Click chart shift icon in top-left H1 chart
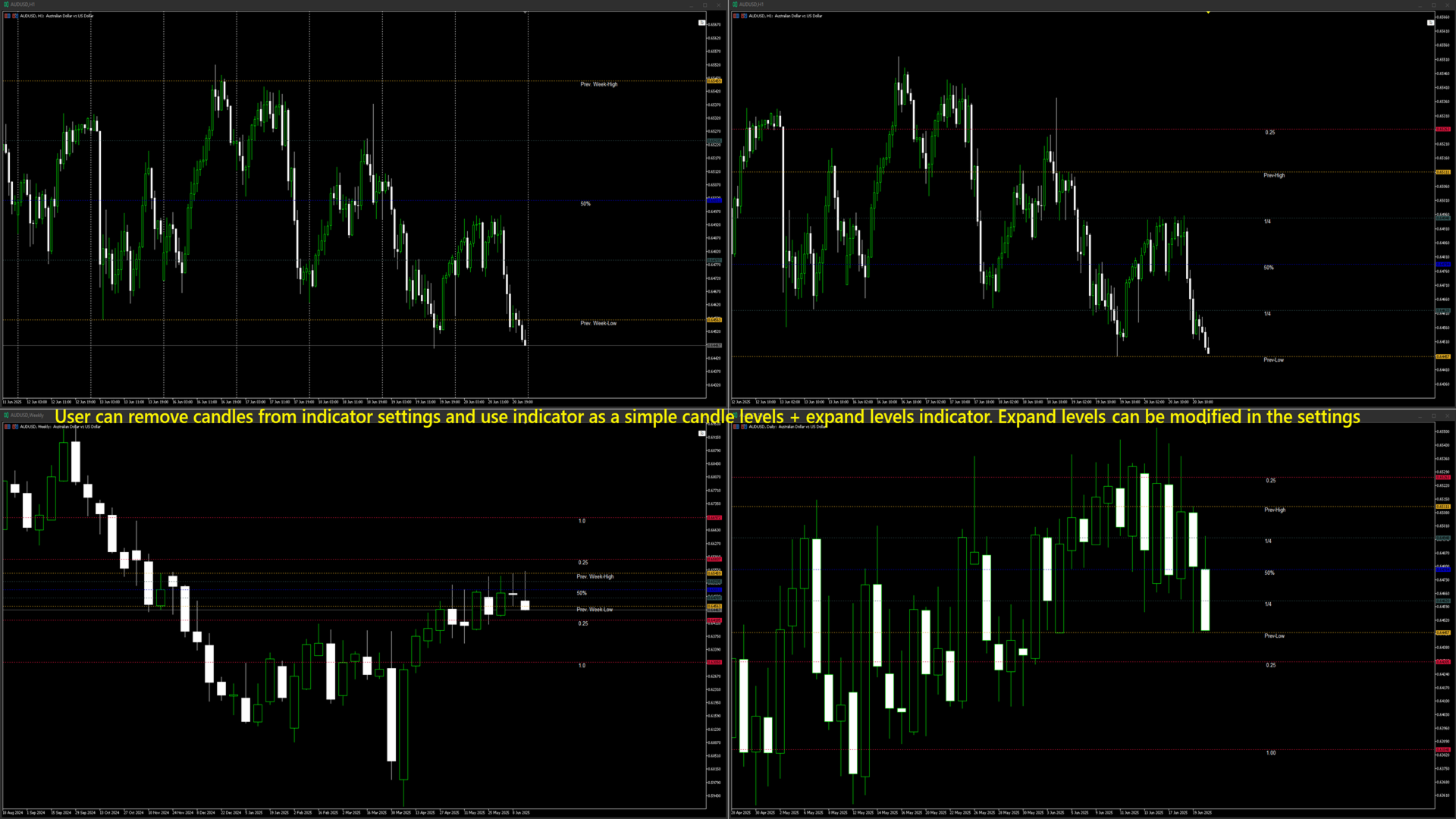Image resolution: width=1456 pixels, height=819 pixels. [701, 23]
